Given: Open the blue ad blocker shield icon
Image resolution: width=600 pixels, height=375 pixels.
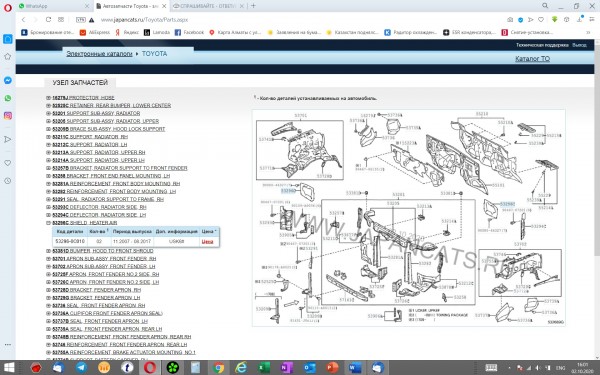Looking at the screenshot, I should pos(520,20).
